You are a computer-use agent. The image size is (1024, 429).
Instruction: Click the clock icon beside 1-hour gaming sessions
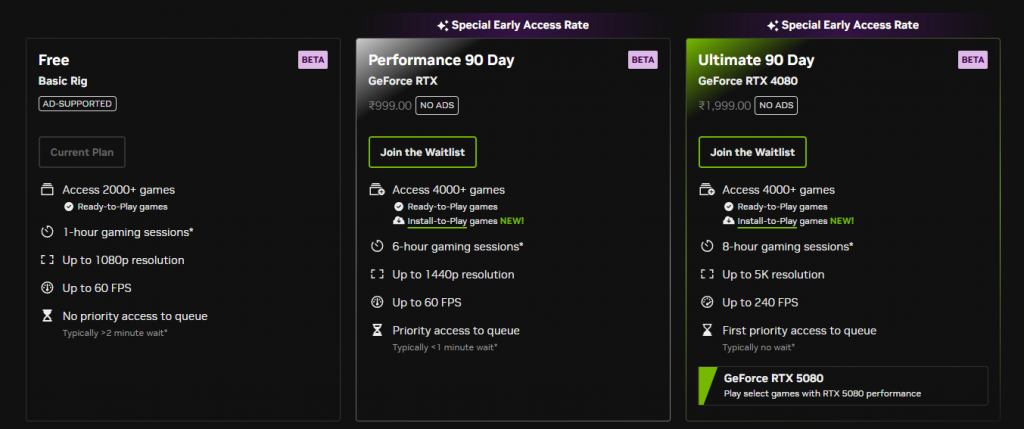[x=47, y=232]
